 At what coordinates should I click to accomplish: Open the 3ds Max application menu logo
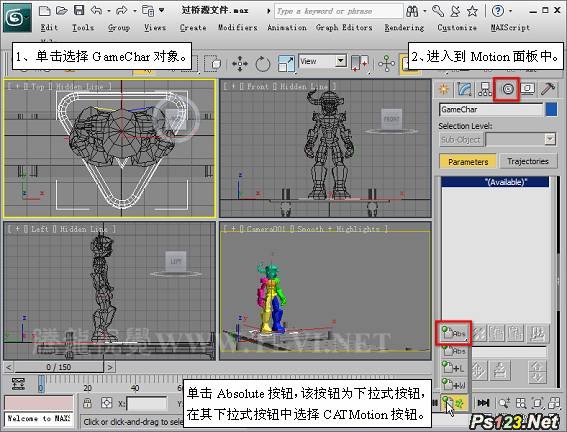pos(17,17)
